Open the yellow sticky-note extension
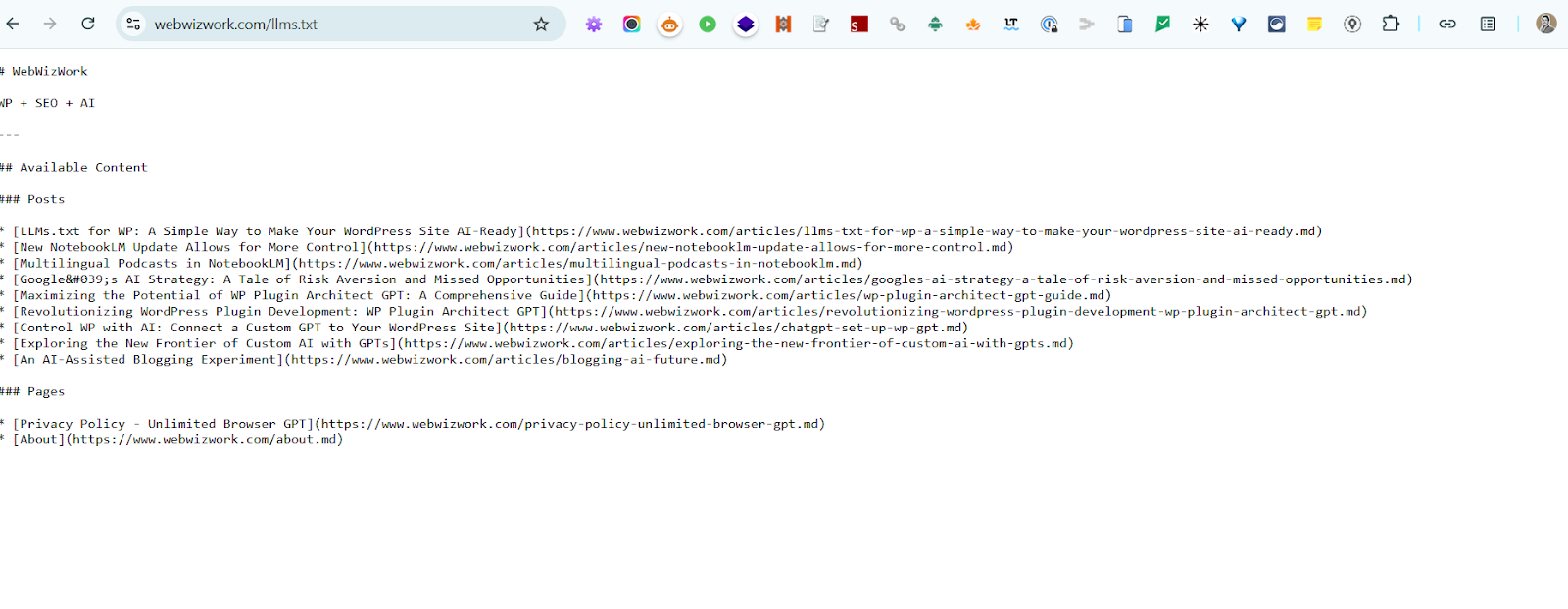Image resolution: width=1568 pixels, height=609 pixels. tap(1315, 25)
